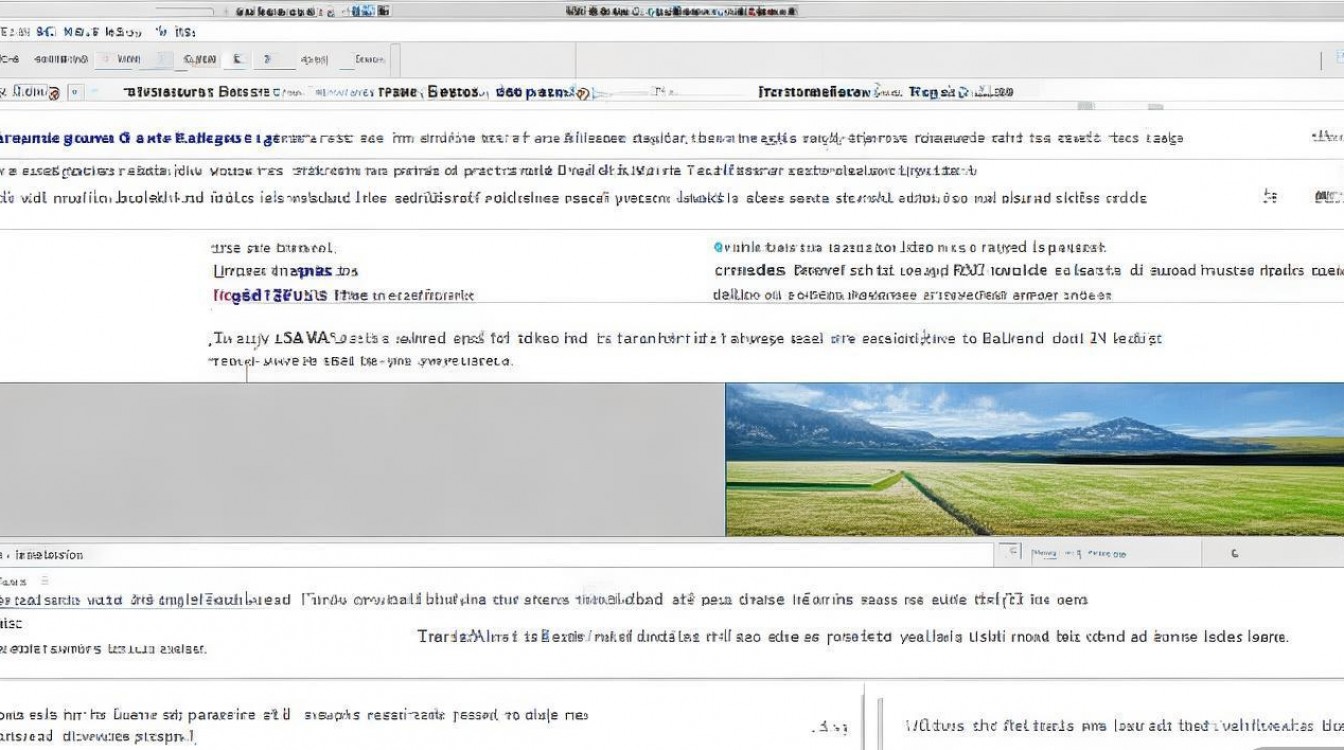This screenshot has height=750, width=1344.
Task: Select the first menu item in the menu bar
Action: pos(15,32)
